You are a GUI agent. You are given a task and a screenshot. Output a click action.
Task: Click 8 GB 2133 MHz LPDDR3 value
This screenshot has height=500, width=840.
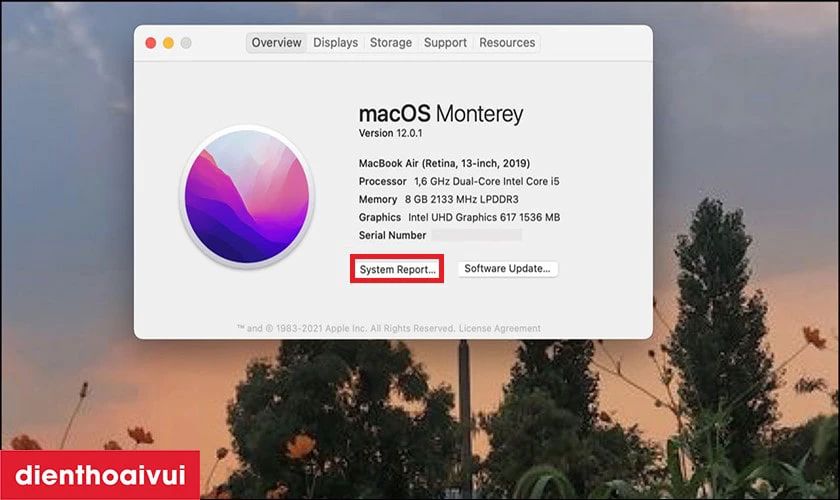(x=462, y=199)
